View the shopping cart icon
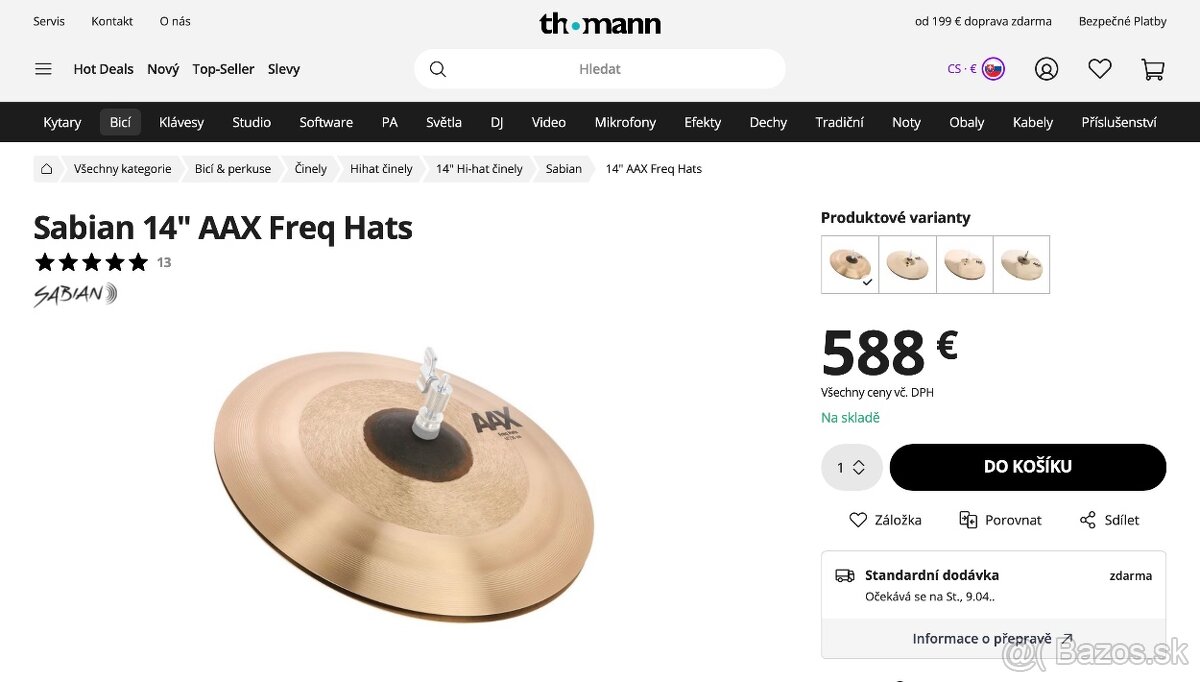Image resolution: width=1200 pixels, height=682 pixels. 1152,69
